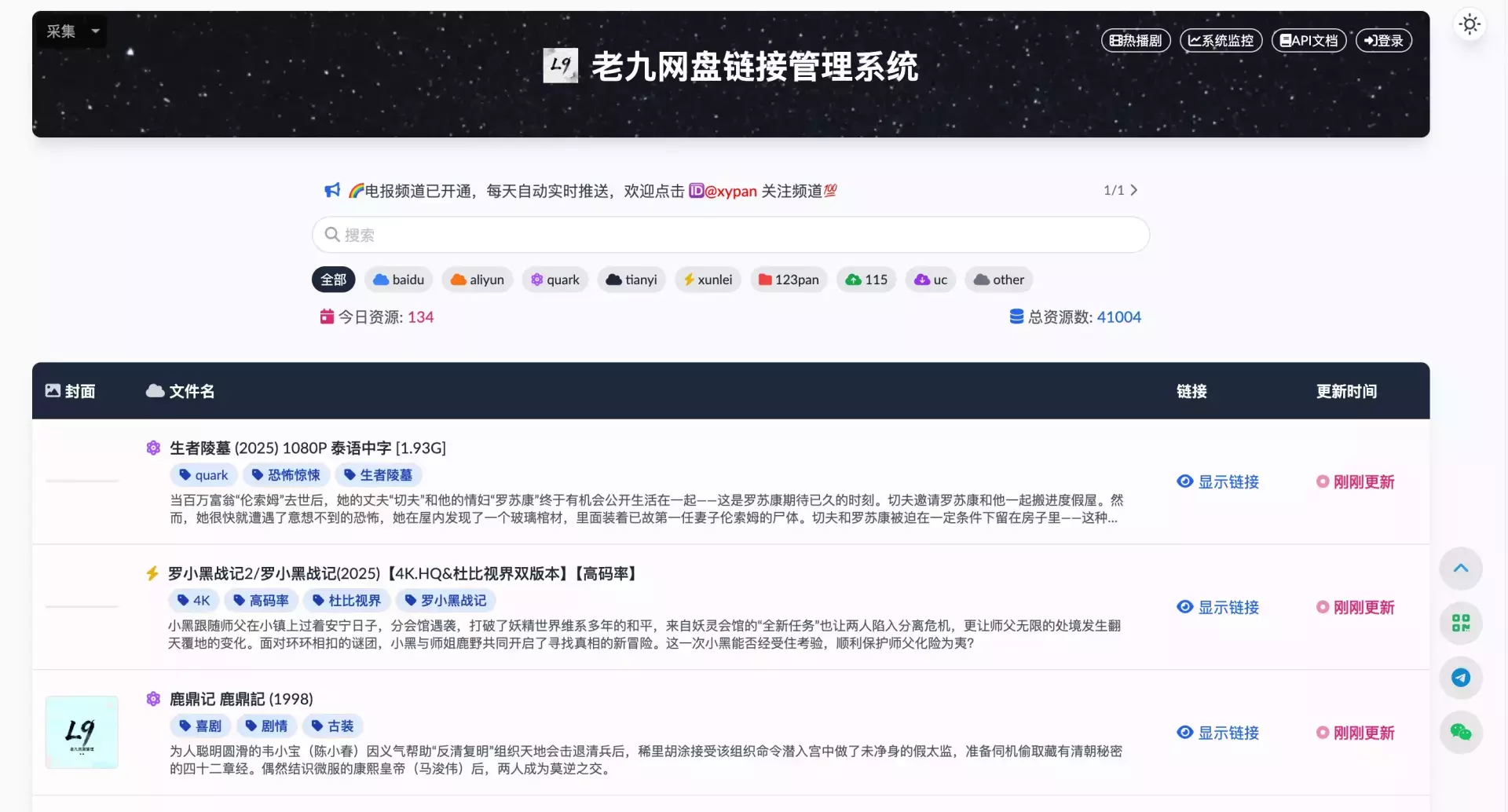Click the scroll-to-top chevron
This screenshot has height=812, width=1508.
tap(1461, 568)
